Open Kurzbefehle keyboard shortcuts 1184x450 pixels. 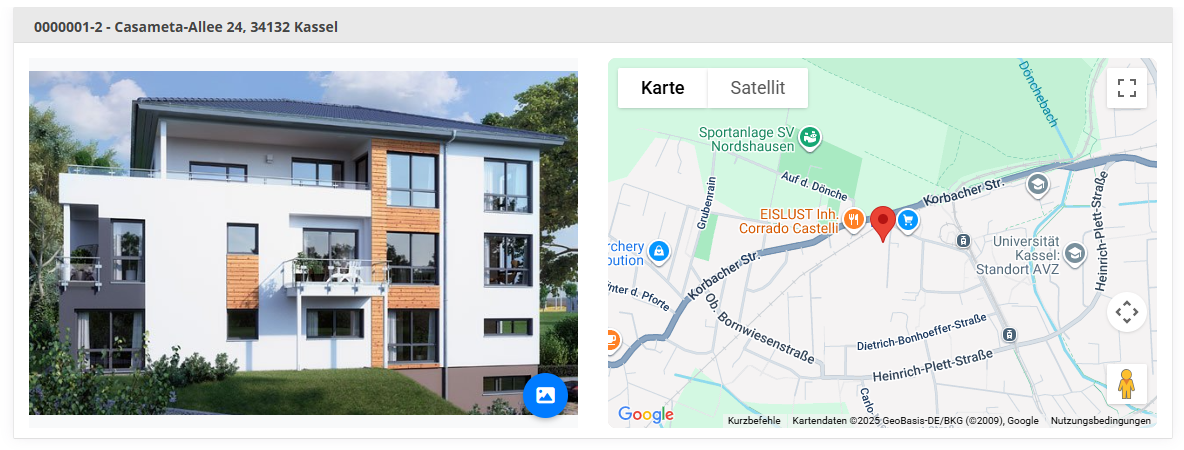(x=754, y=421)
